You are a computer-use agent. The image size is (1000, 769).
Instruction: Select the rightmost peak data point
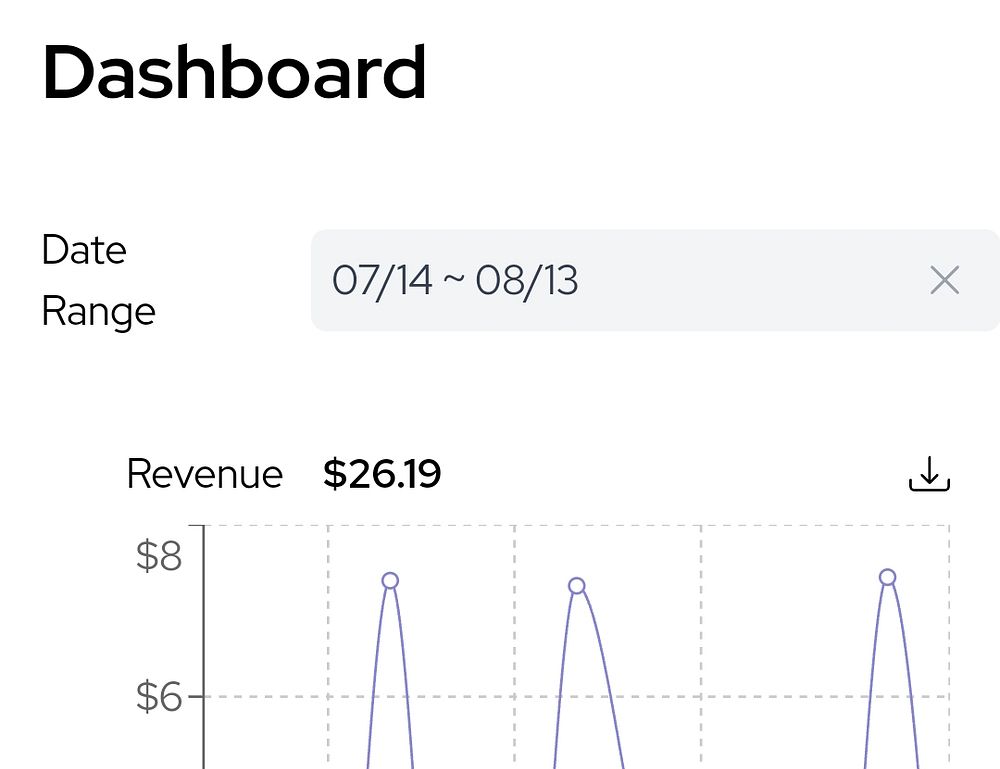pos(888,577)
